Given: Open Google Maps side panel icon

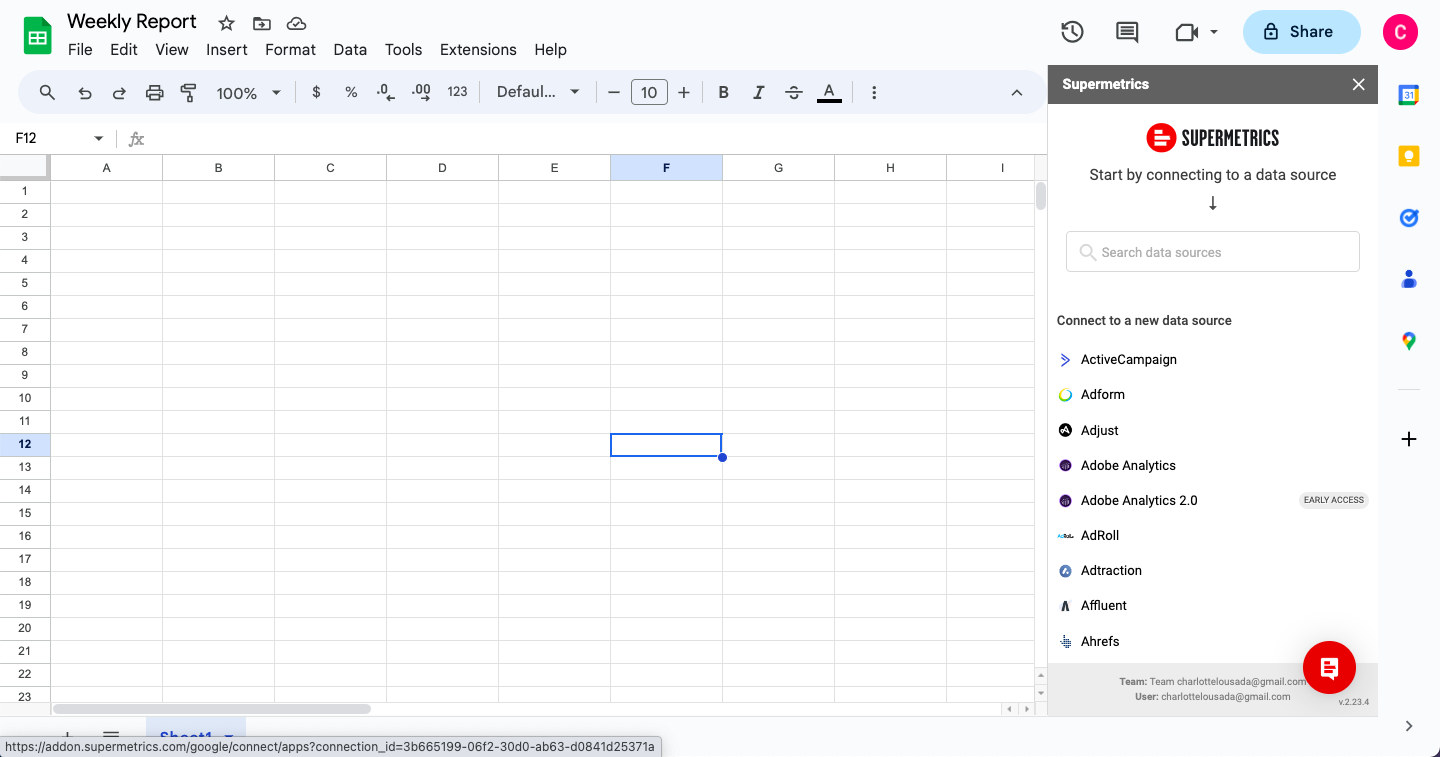Looking at the screenshot, I should tap(1409, 341).
